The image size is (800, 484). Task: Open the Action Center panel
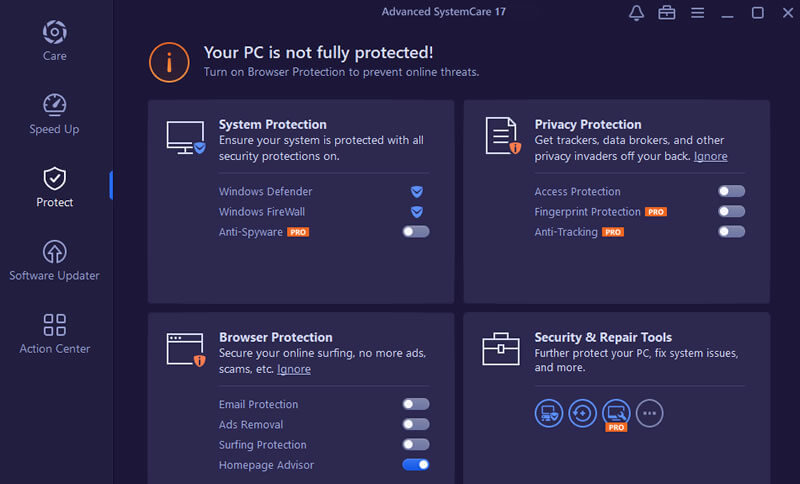point(55,334)
